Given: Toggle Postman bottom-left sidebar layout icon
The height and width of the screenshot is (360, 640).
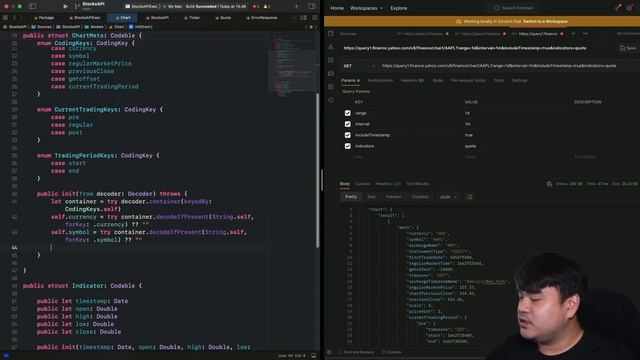Looking at the screenshot, I should (x=329, y=352).
